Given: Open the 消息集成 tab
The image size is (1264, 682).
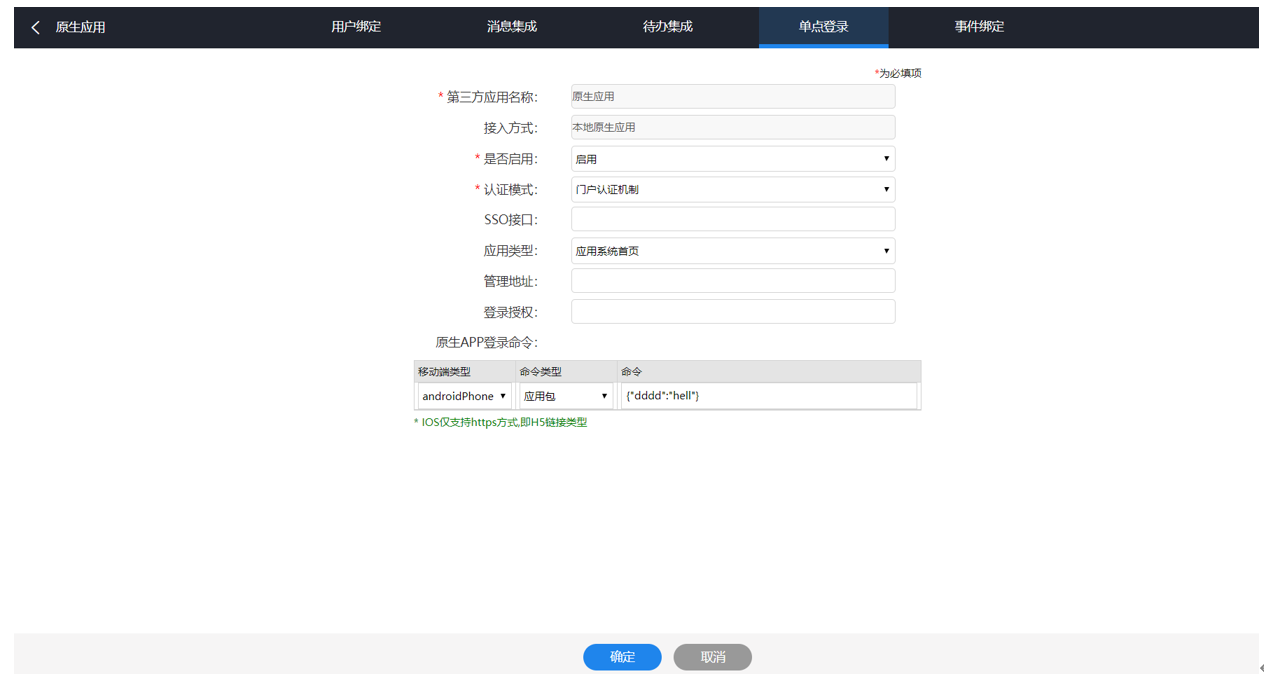Looking at the screenshot, I should click(512, 27).
